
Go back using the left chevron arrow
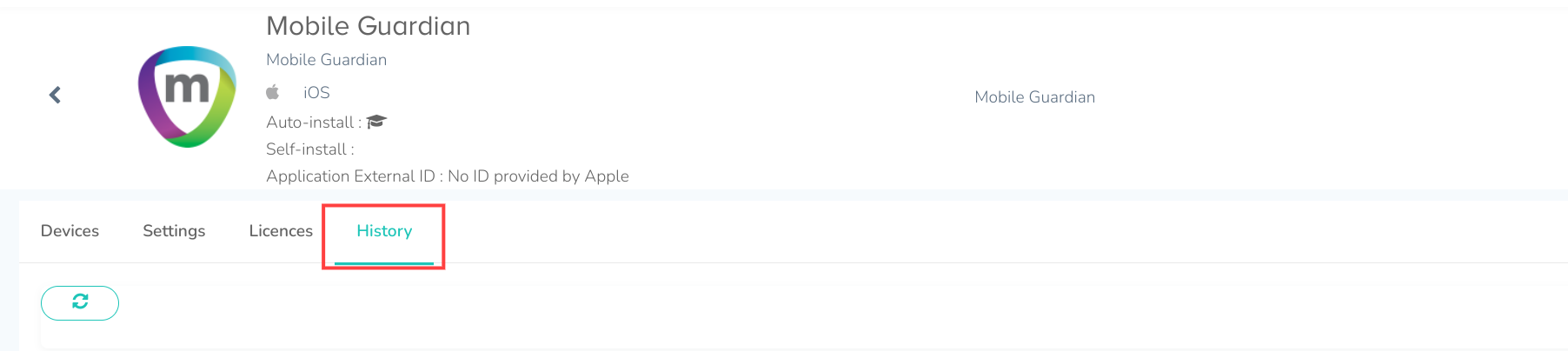55,95
